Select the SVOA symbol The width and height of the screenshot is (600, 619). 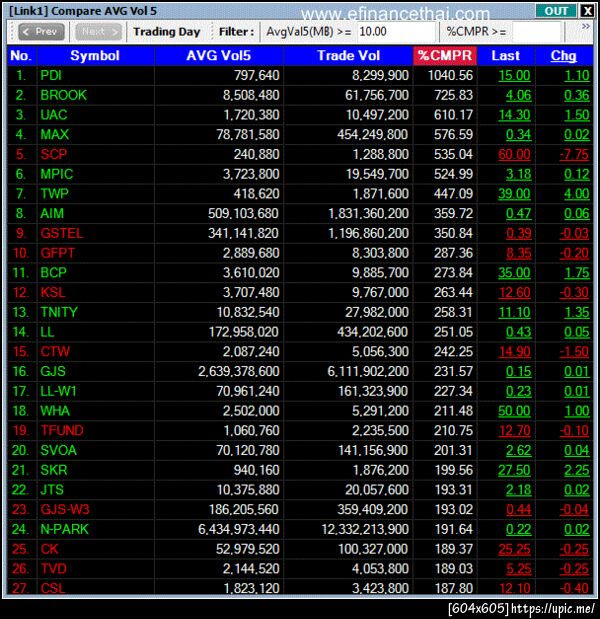tap(58, 450)
